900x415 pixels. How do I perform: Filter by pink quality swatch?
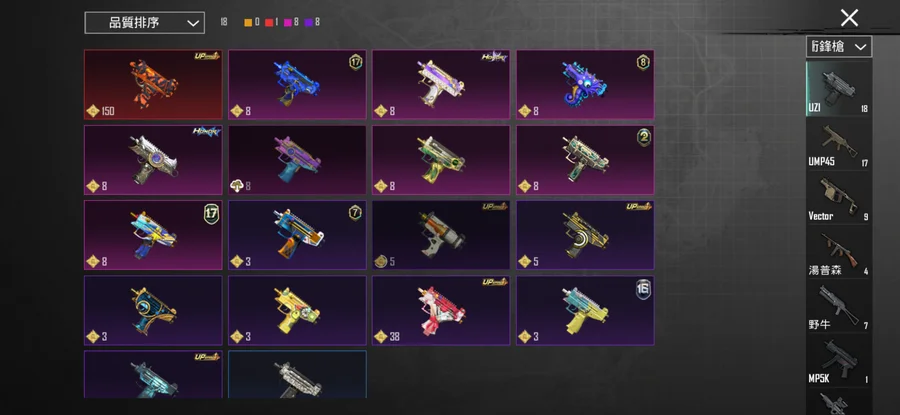coord(288,22)
